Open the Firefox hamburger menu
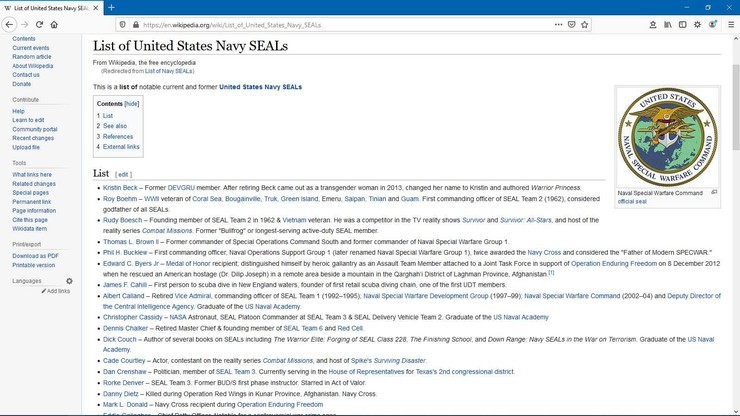 click(730, 25)
